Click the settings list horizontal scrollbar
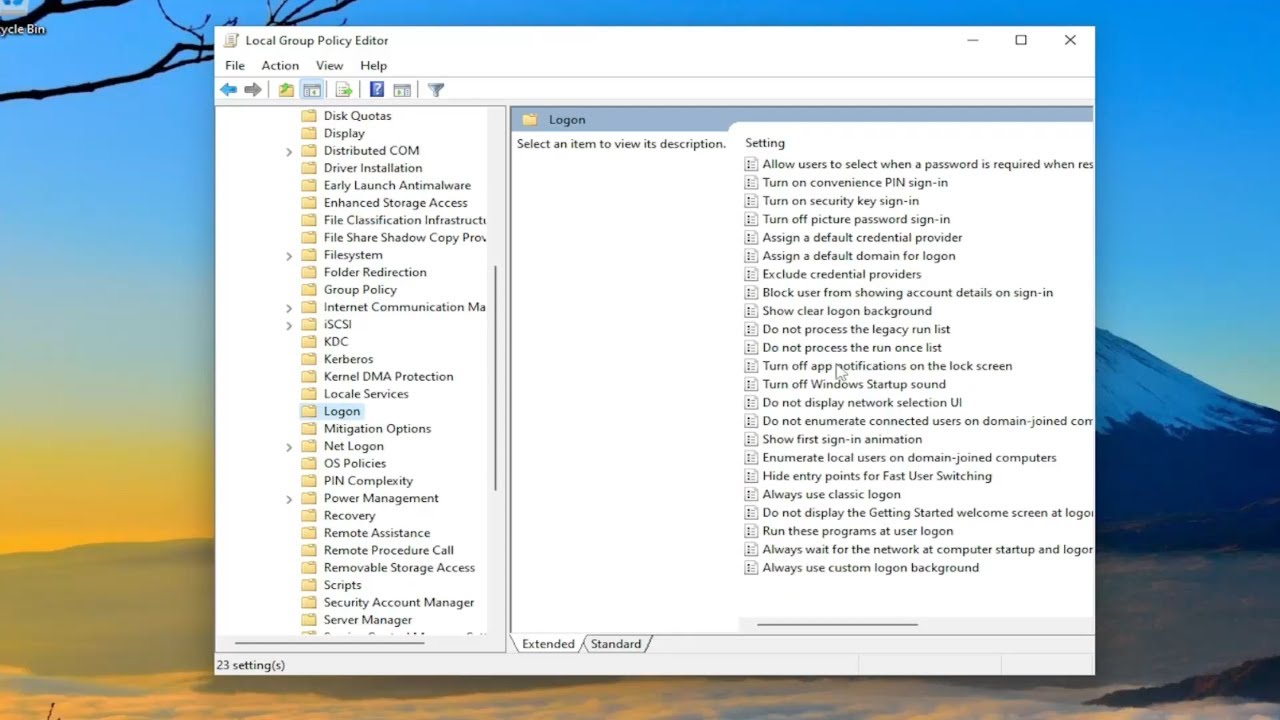1280x720 pixels. tap(837, 625)
